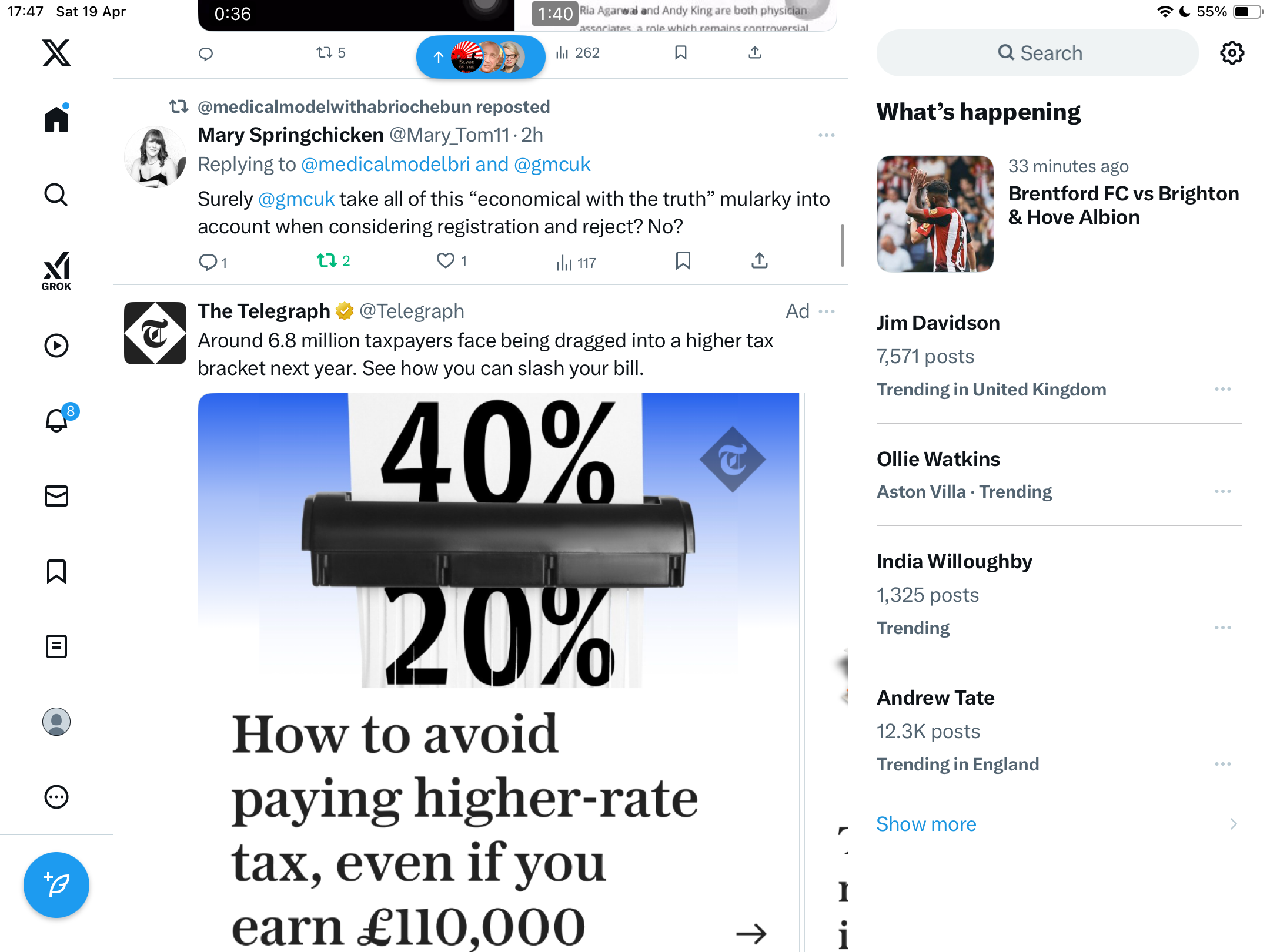The width and height of the screenshot is (1270, 952).
Task: Open direct messages envelope
Action: pyautogui.click(x=56, y=496)
